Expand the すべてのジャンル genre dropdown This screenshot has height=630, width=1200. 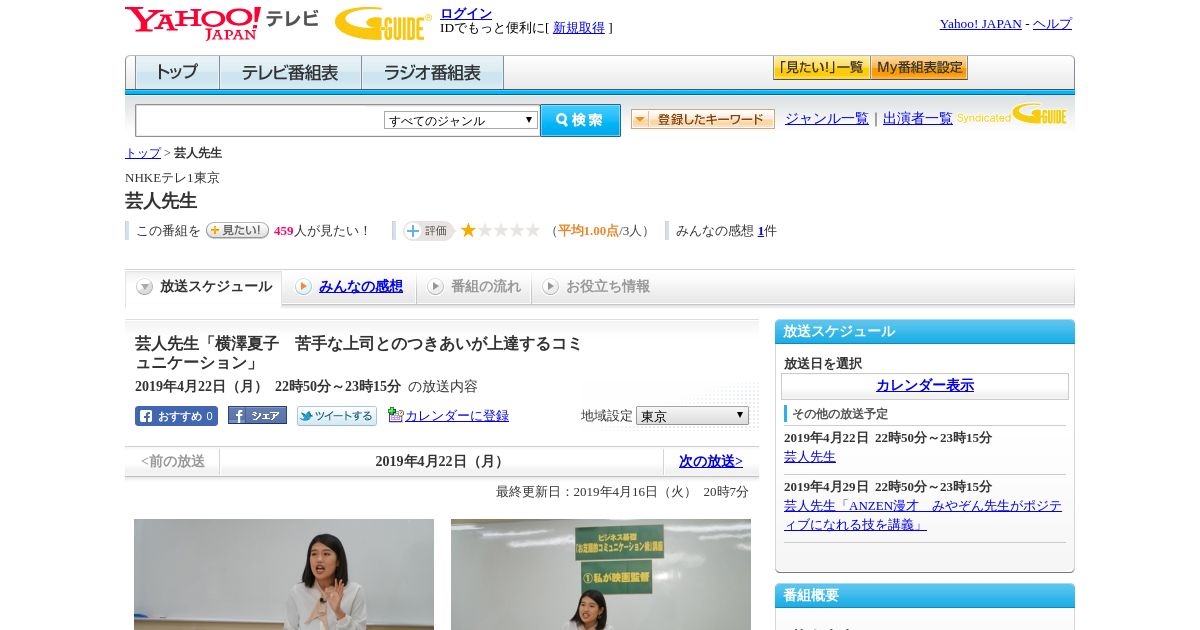click(x=461, y=120)
